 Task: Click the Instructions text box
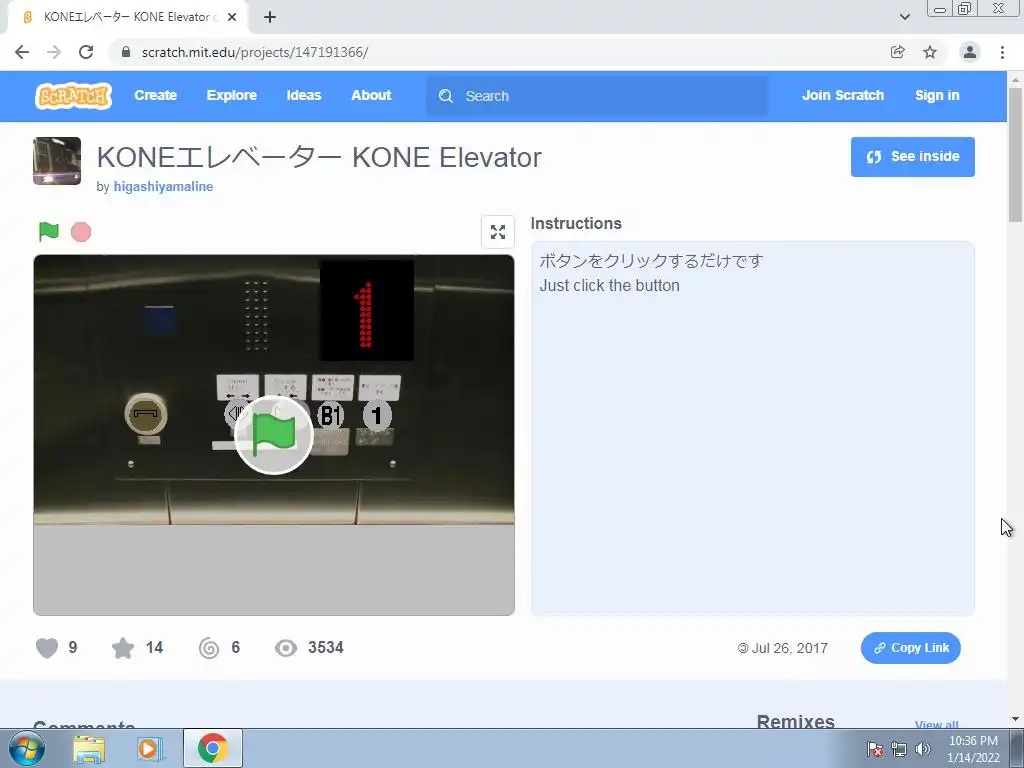coord(752,428)
